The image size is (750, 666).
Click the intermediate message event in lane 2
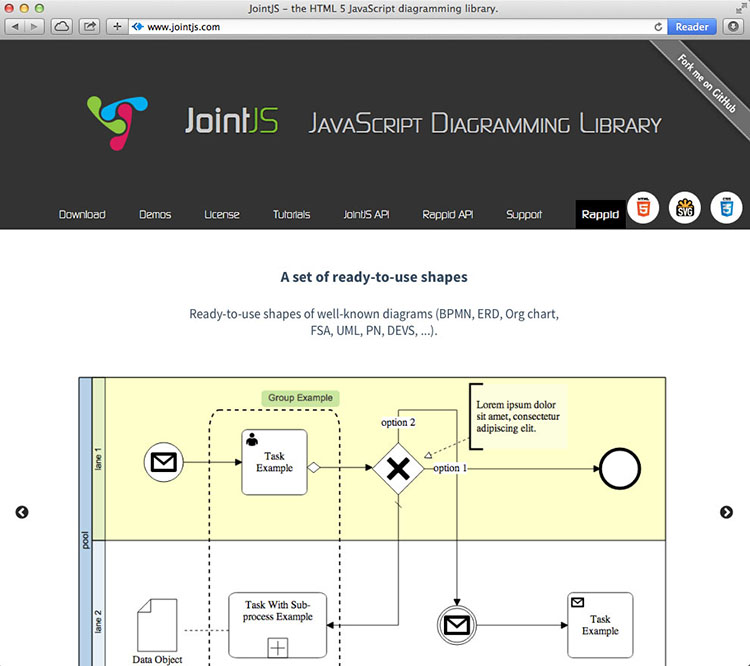point(457,625)
